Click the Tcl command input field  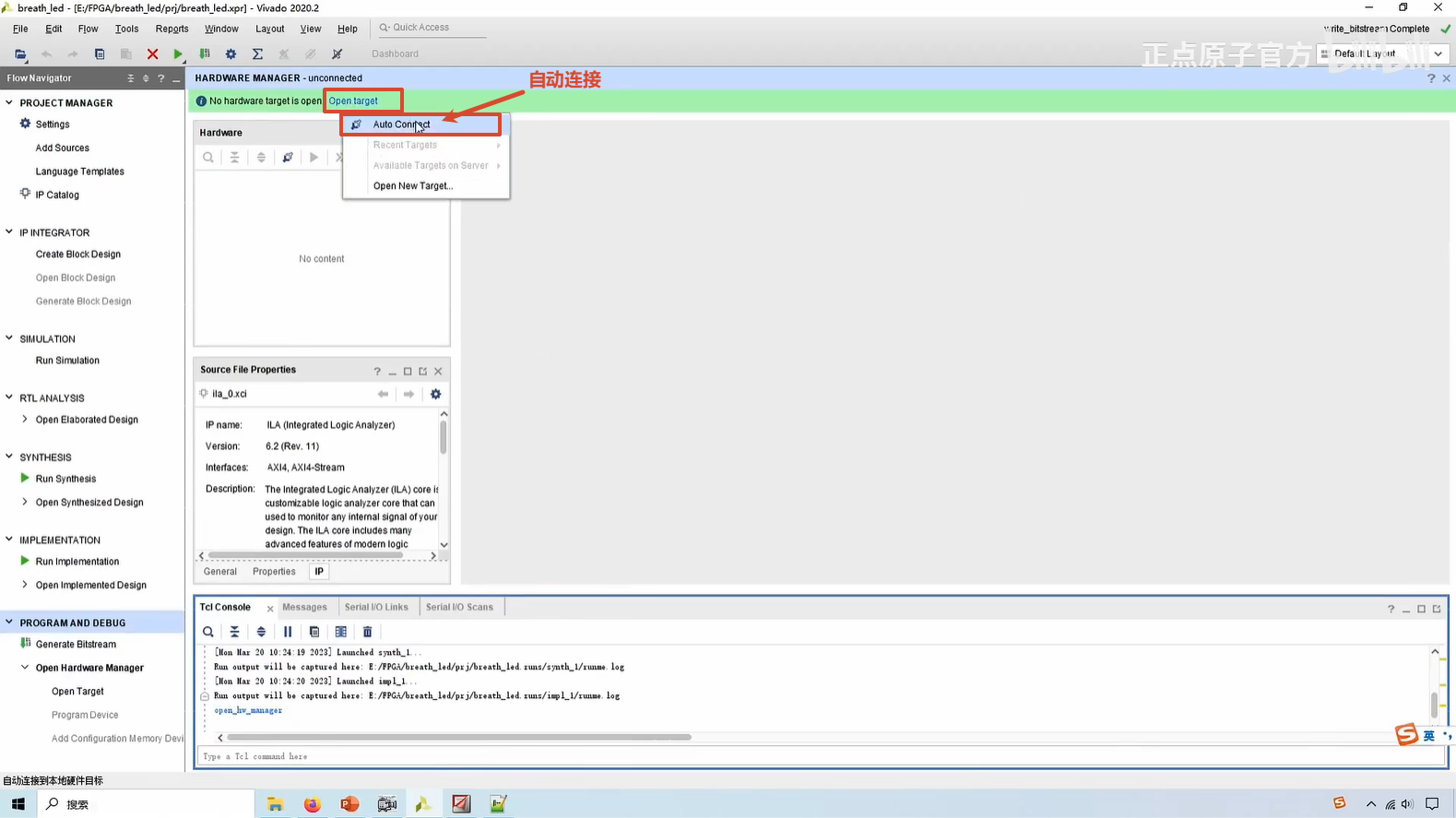pos(821,756)
